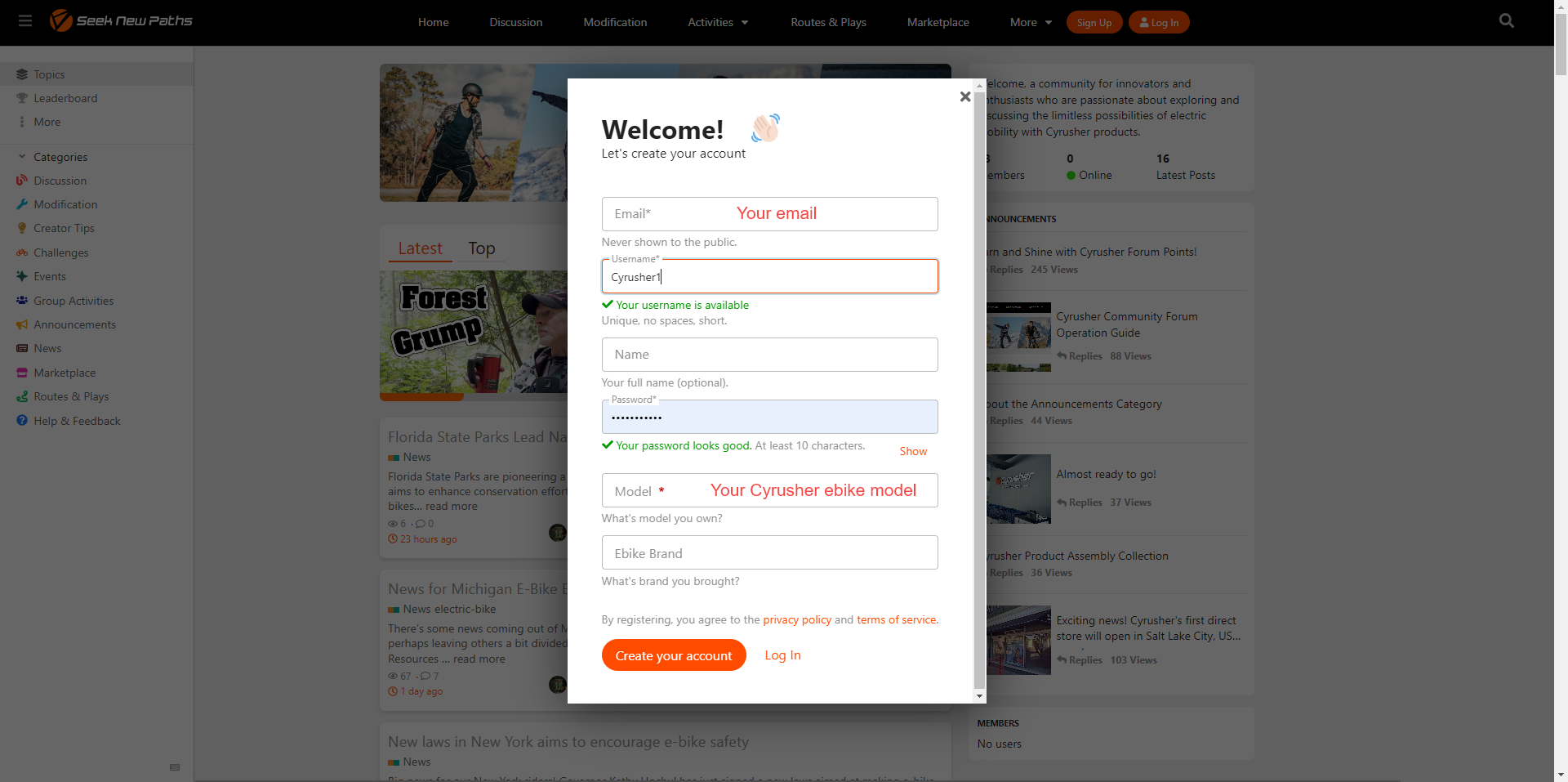Click the signup dialog scrollbar
The height and width of the screenshot is (782, 1568).
tap(979, 384)
